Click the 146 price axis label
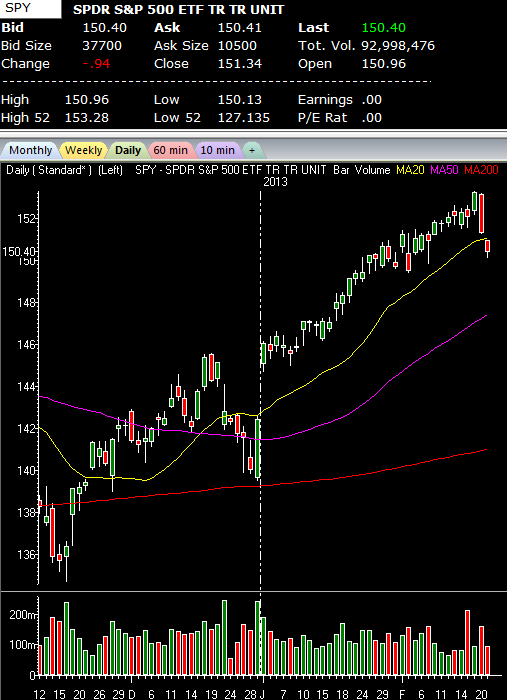 27,345
